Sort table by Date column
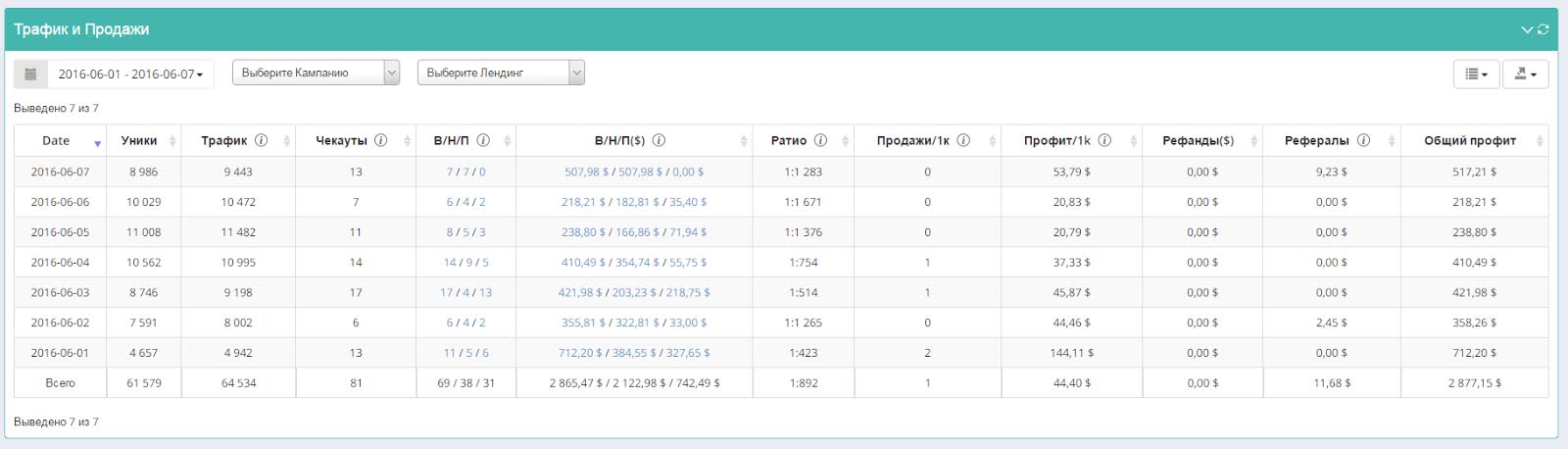Screen dimensions: 1568x449 (x=57, y=140)
